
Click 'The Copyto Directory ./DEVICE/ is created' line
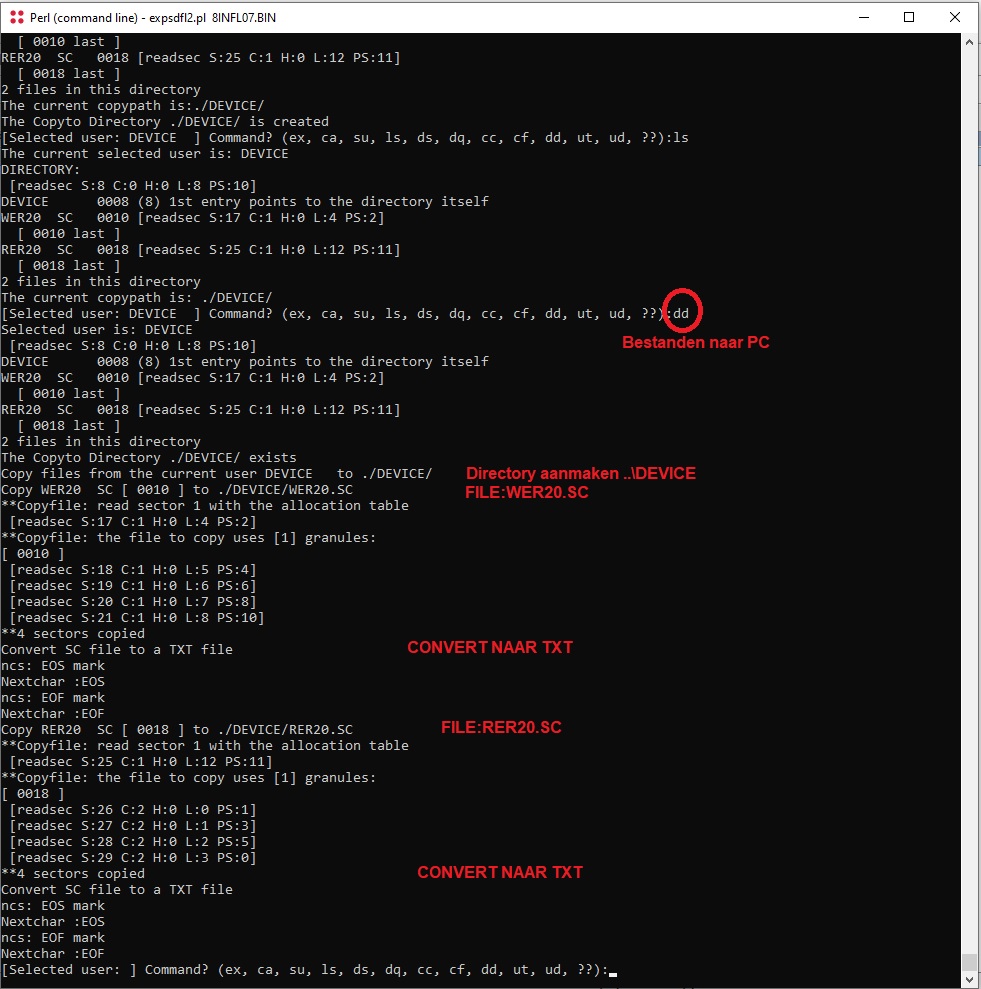pos(165,122)
